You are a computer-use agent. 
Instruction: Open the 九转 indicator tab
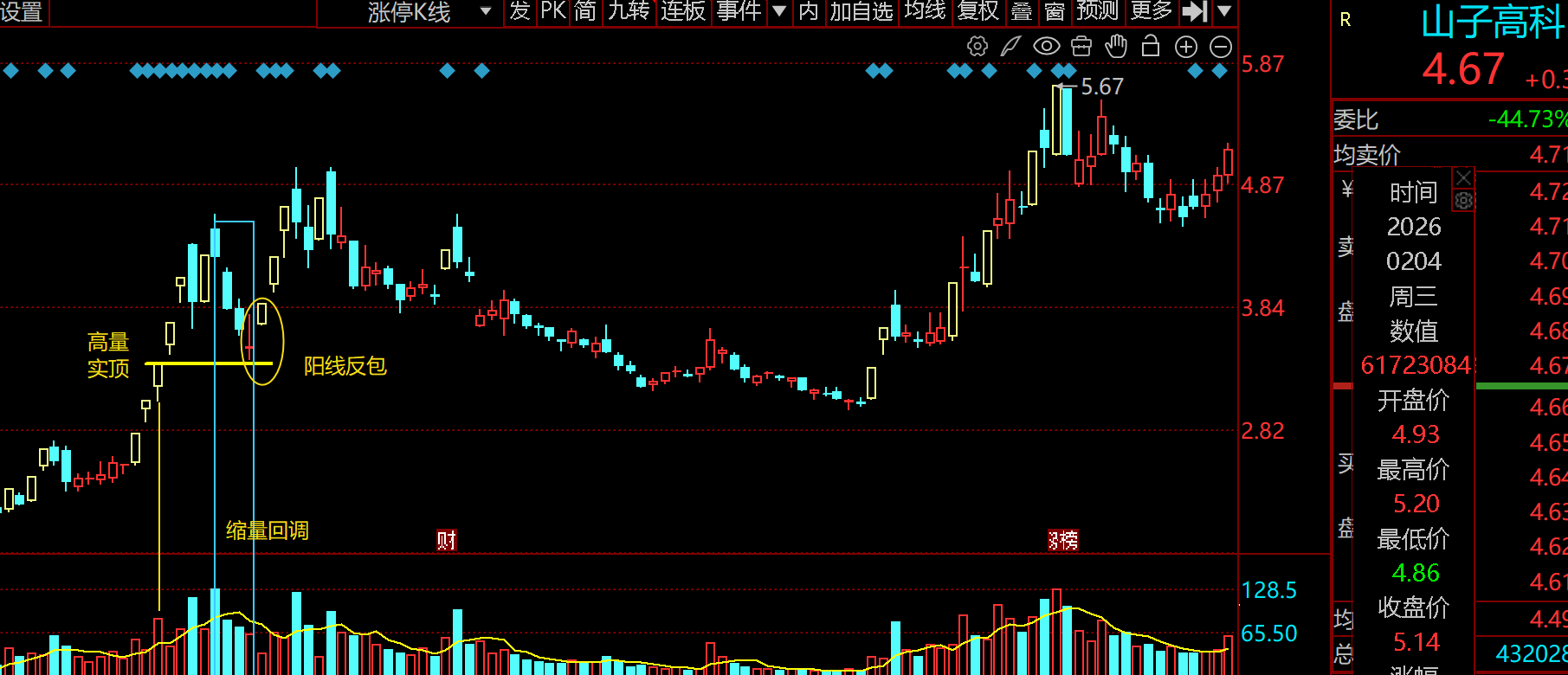pos(629,12)
